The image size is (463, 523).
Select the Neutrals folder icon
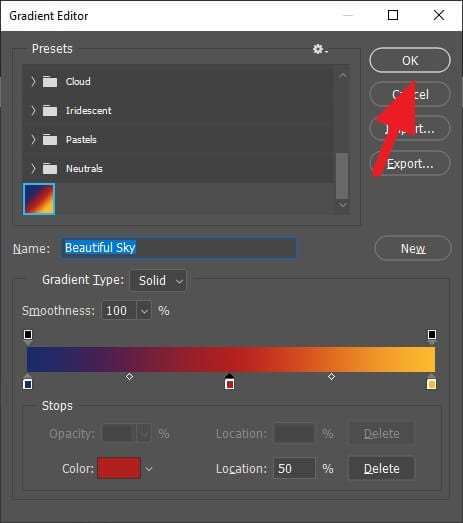(x=50, y=168)
